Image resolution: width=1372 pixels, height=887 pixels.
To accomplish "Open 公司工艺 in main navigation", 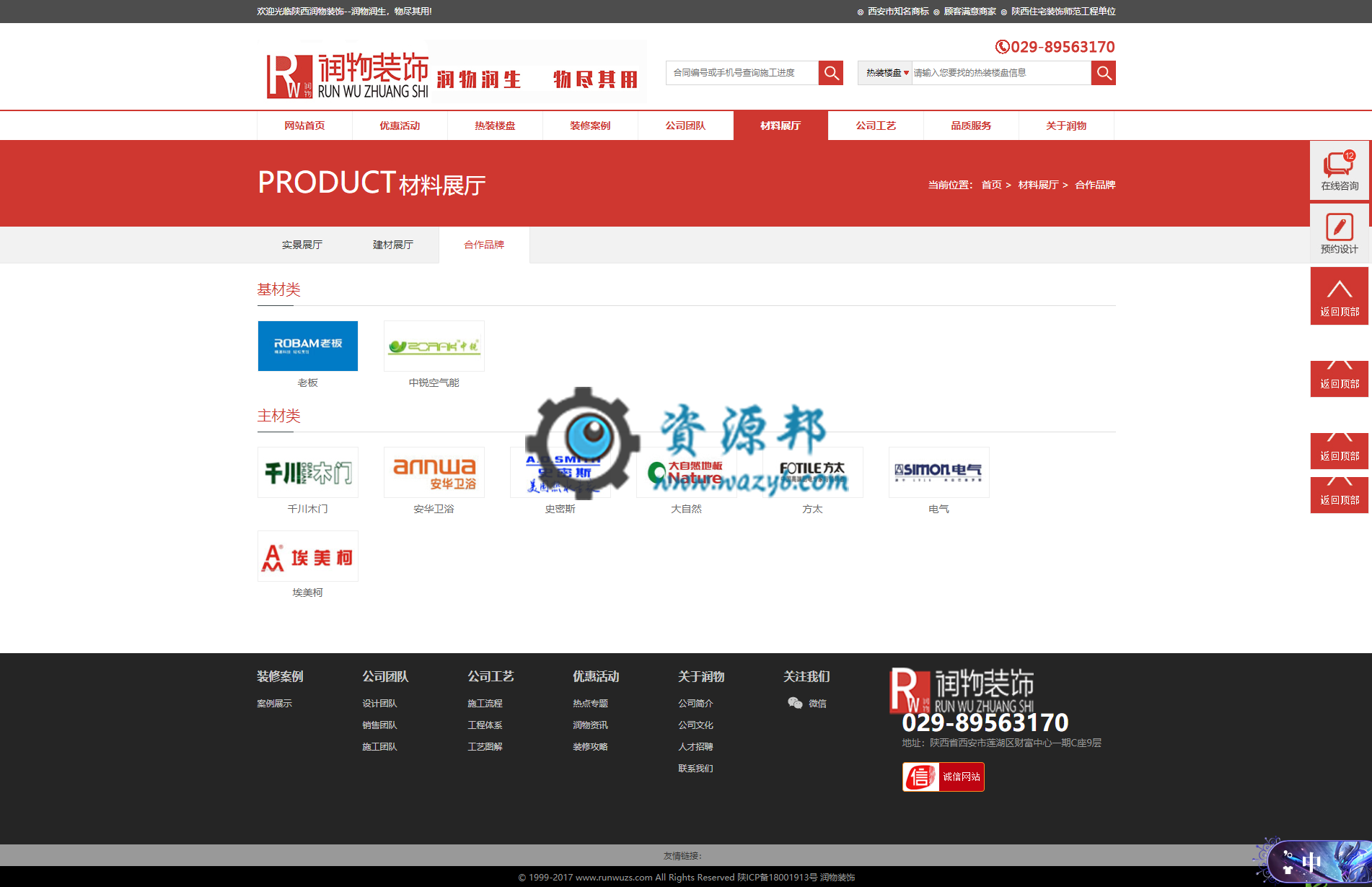I will click(x=876, y=126).
